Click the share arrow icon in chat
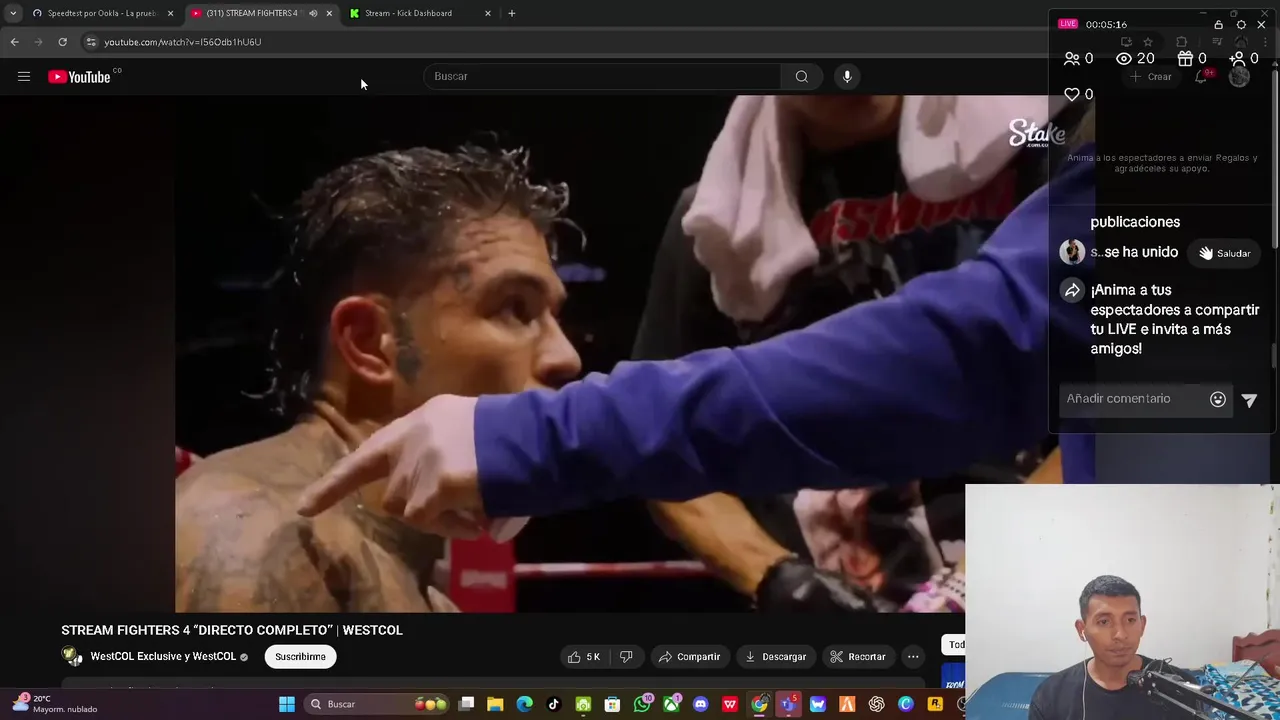The image size is (1280, 720). pyautogui.click(x=1072, y=291)
